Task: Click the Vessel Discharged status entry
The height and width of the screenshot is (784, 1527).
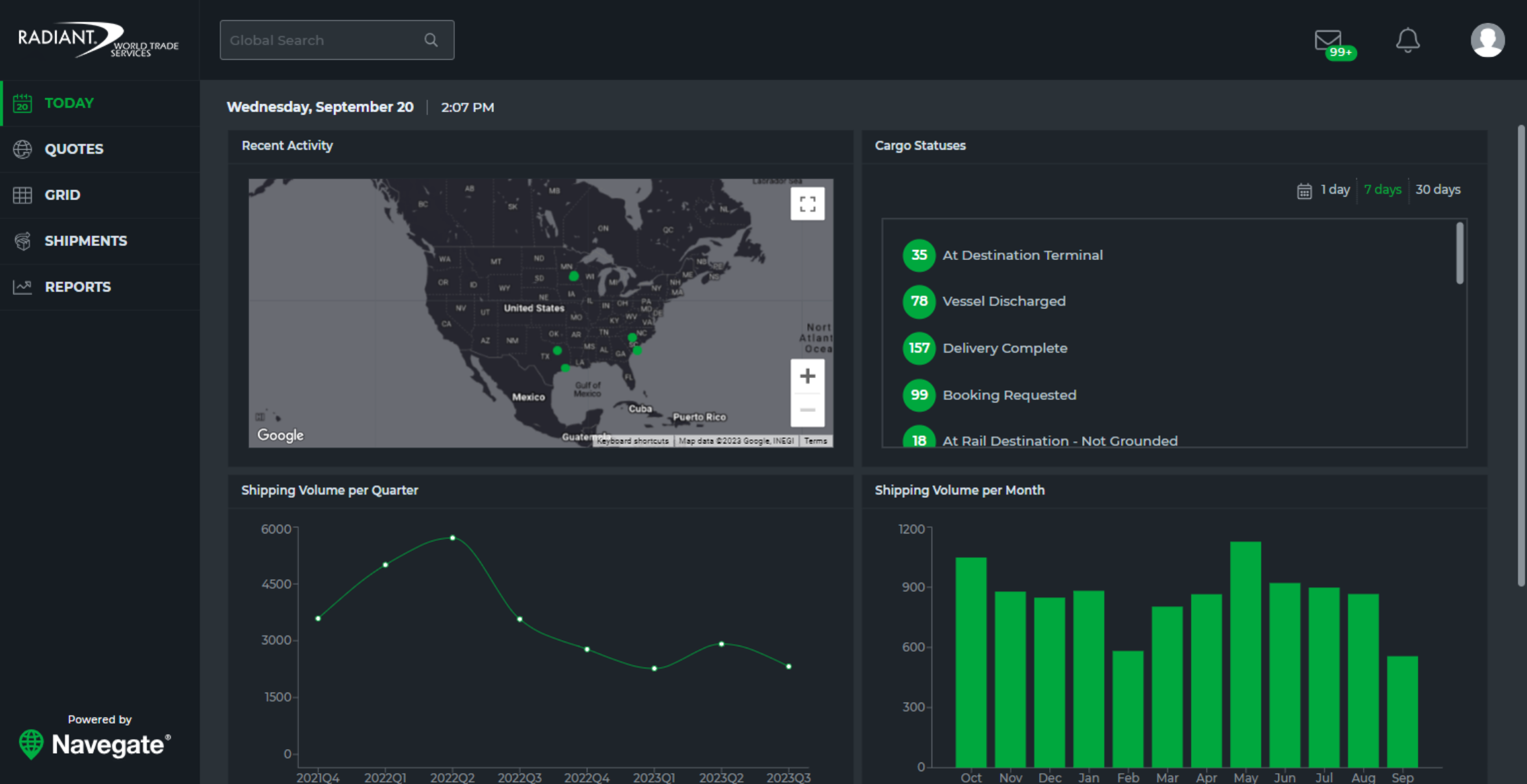Action: (x=1003, y=301)
